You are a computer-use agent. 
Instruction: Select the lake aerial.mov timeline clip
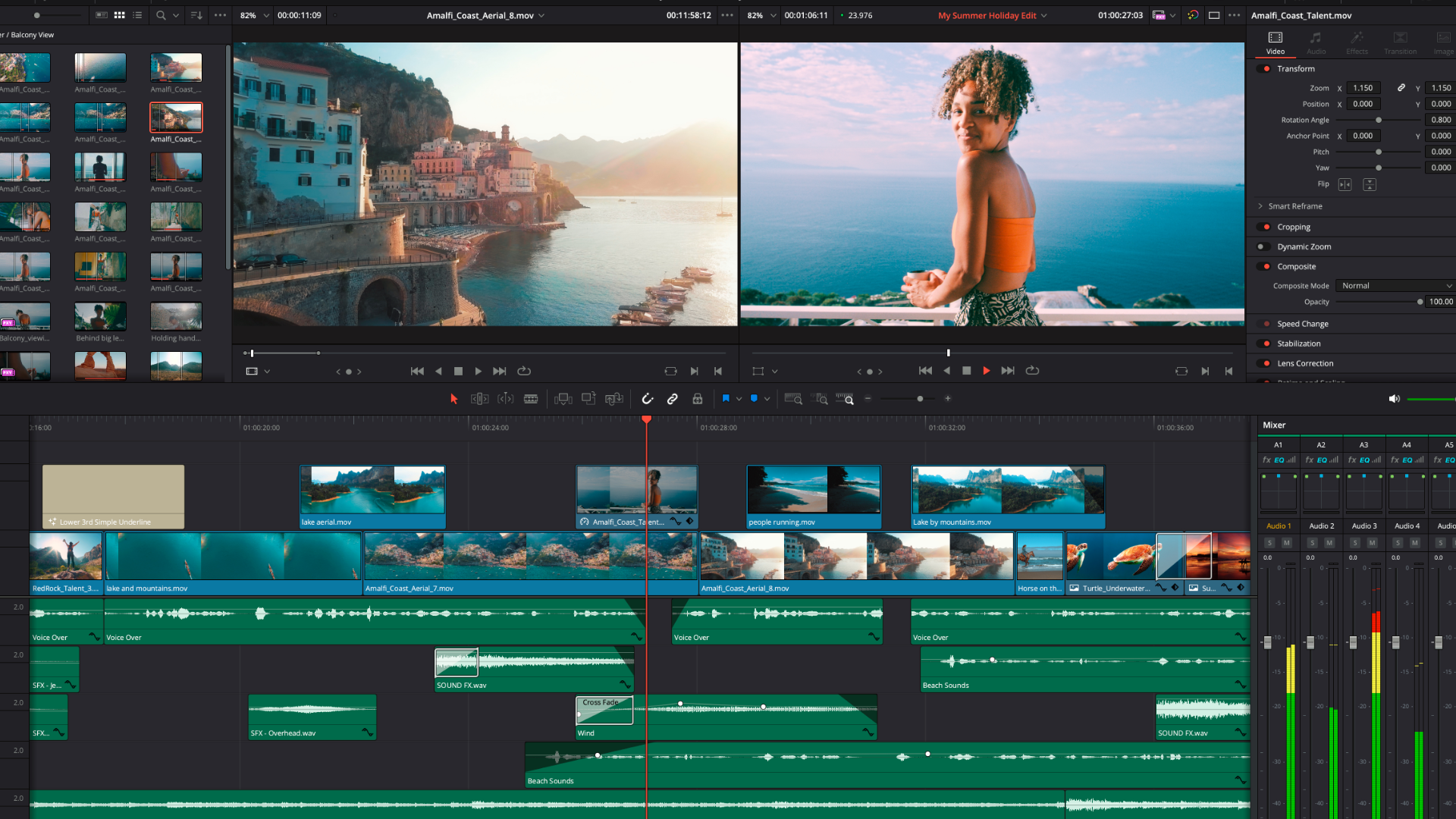click(x=372, y=497)
